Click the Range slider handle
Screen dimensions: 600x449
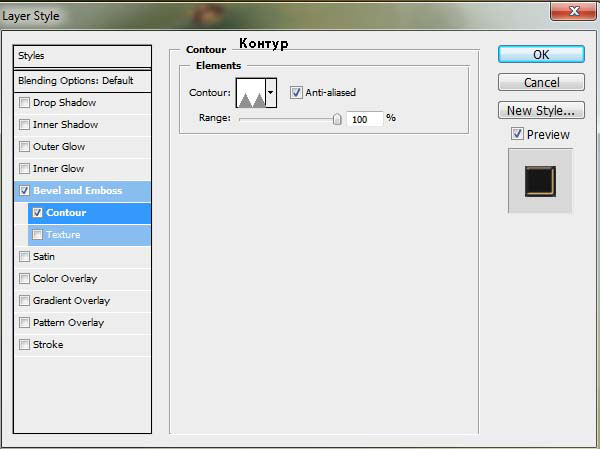click(x=337, y=119)
